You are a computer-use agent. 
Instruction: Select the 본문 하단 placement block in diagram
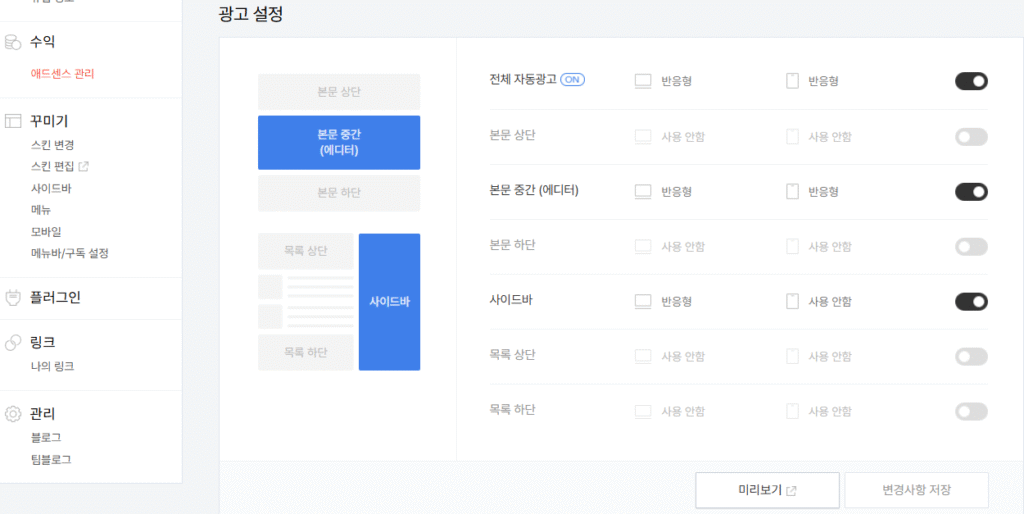tap(339, 193)
